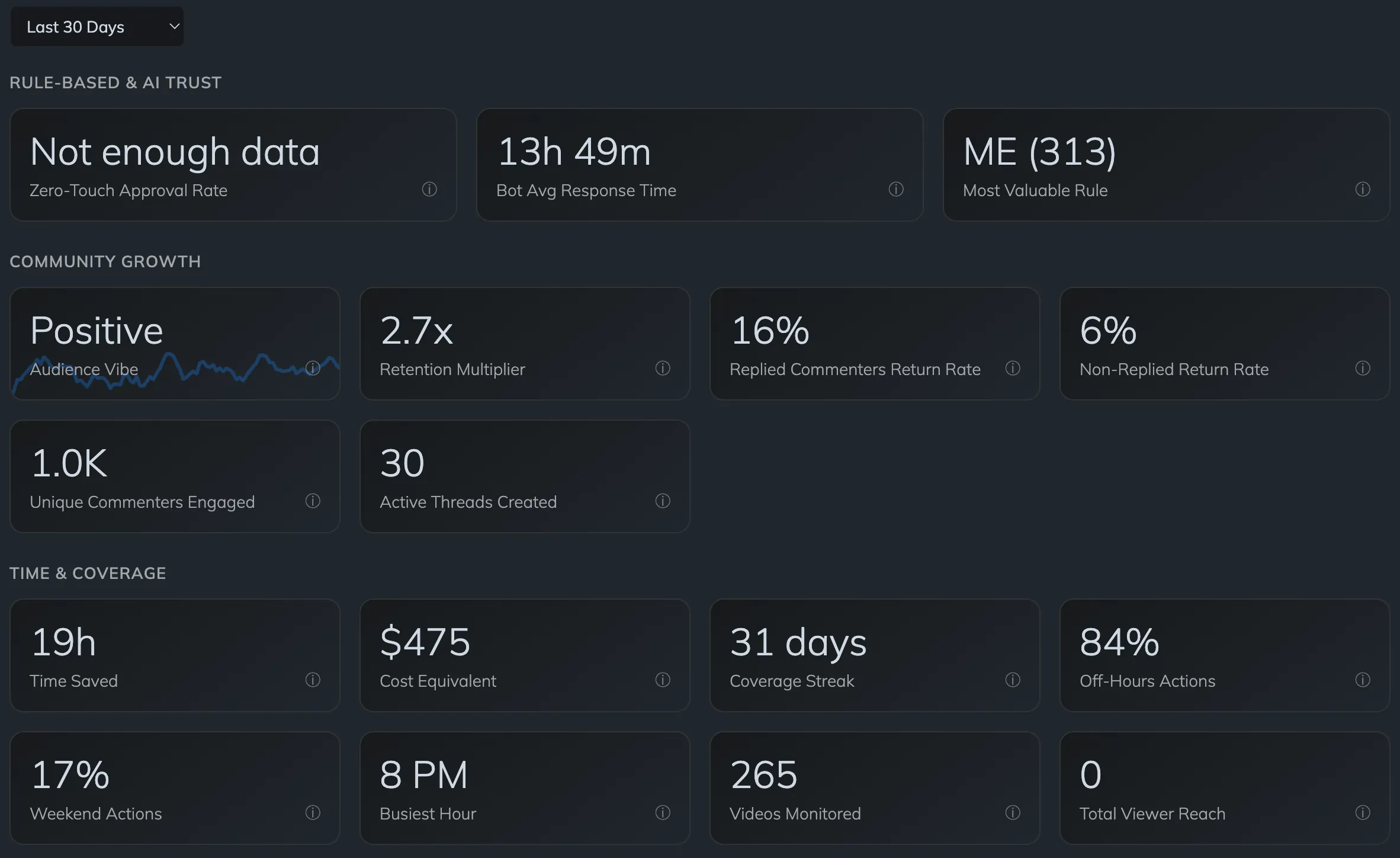Click the Videos Monitored info icon

click(x=1013, y=813)
